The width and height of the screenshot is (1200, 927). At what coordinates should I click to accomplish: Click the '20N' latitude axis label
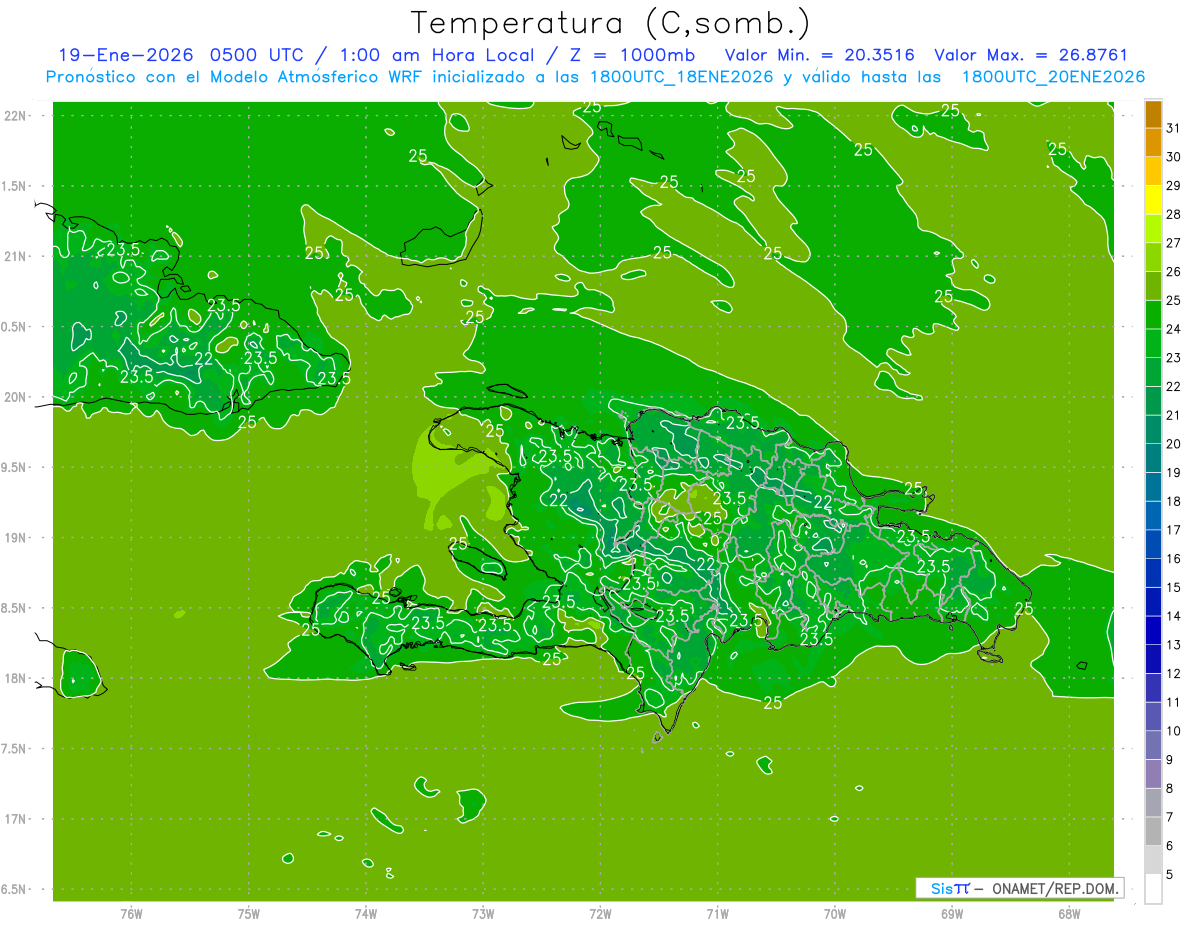click(x=14, y=397)
